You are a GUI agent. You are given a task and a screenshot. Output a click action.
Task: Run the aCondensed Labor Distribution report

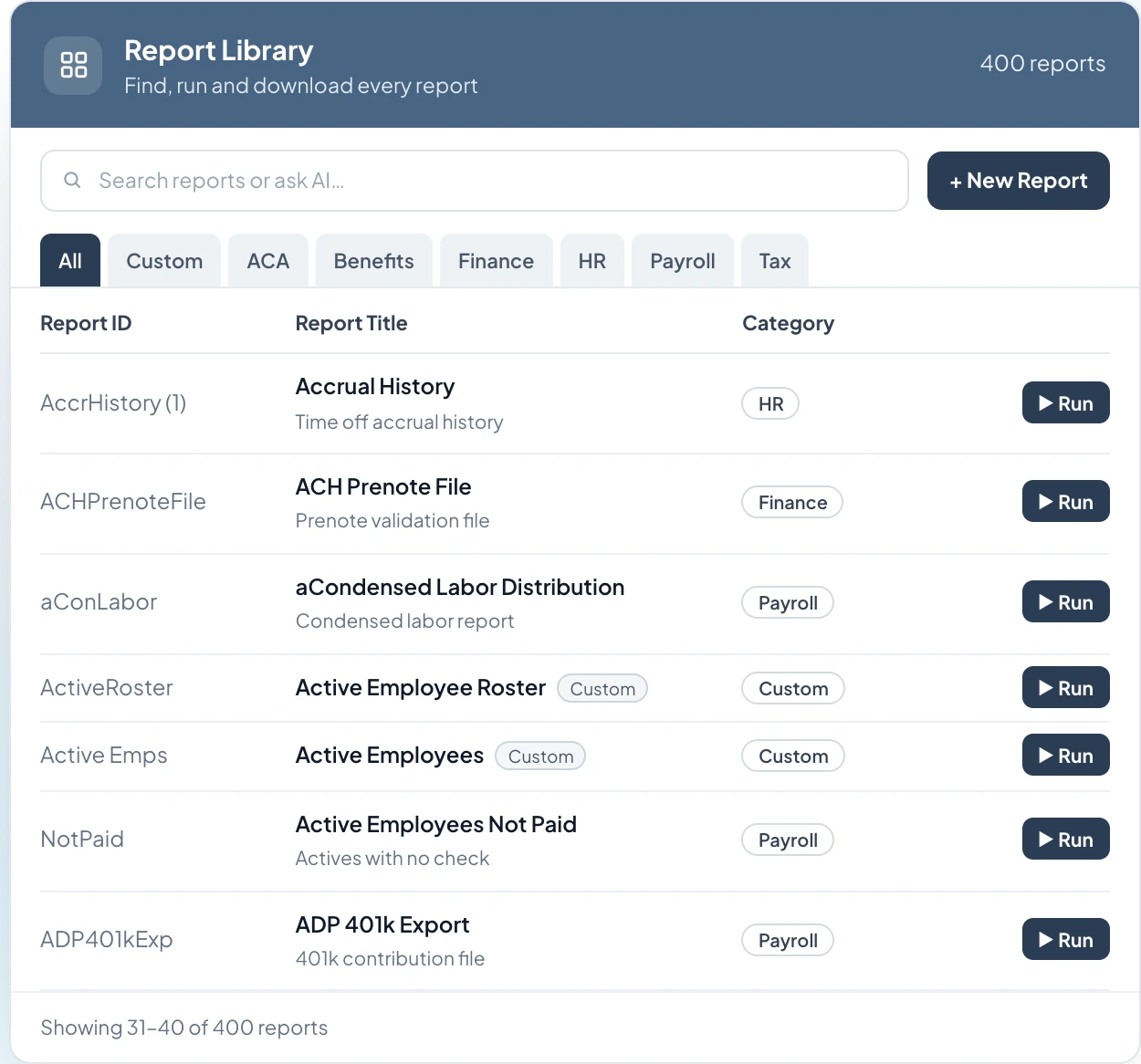(x=1066, y=601)
